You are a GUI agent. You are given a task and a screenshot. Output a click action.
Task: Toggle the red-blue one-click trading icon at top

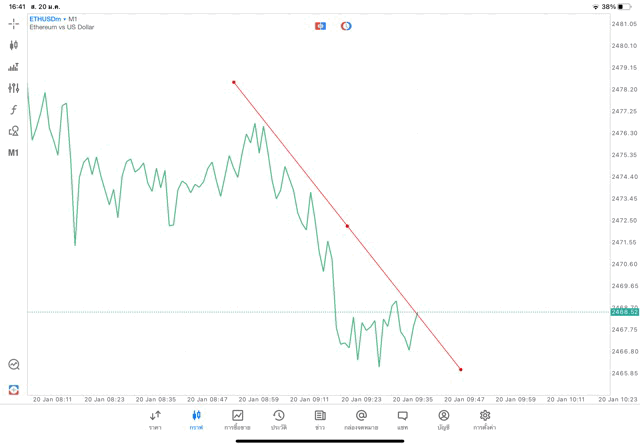click(x=320, y=25)
